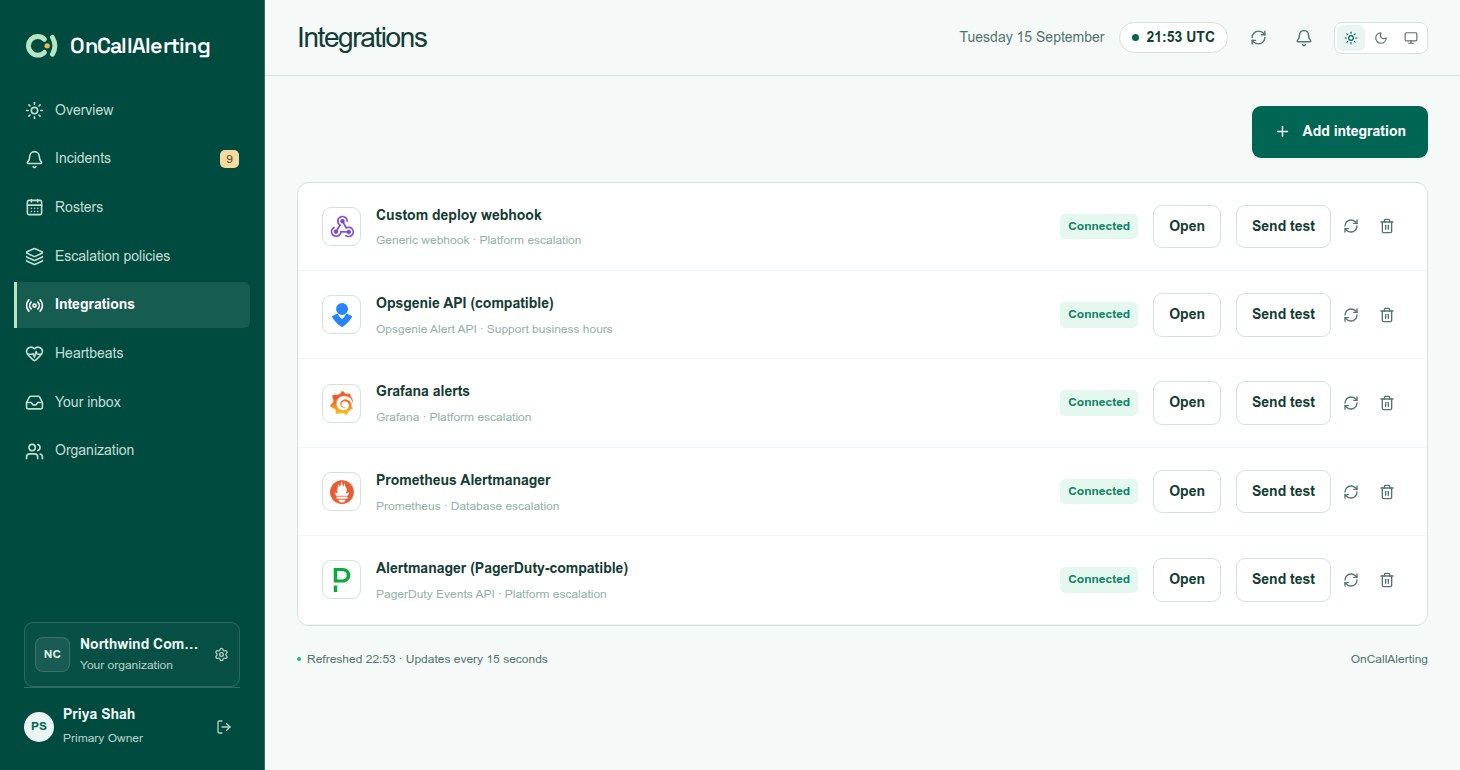Viewport: 1460px width, 770px height.
Task: Delete Opsgenie API integration
Action: pos(1387,314)
